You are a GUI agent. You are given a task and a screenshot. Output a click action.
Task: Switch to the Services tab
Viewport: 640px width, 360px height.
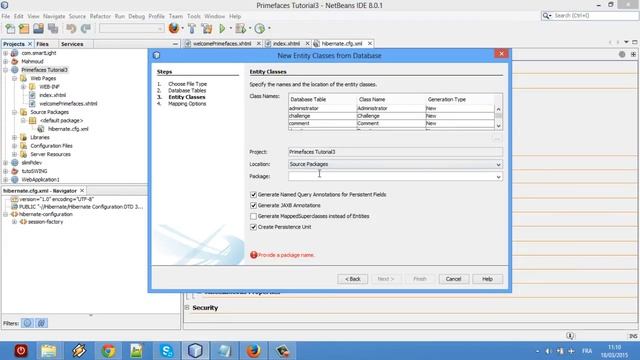(x=72, y=44)
